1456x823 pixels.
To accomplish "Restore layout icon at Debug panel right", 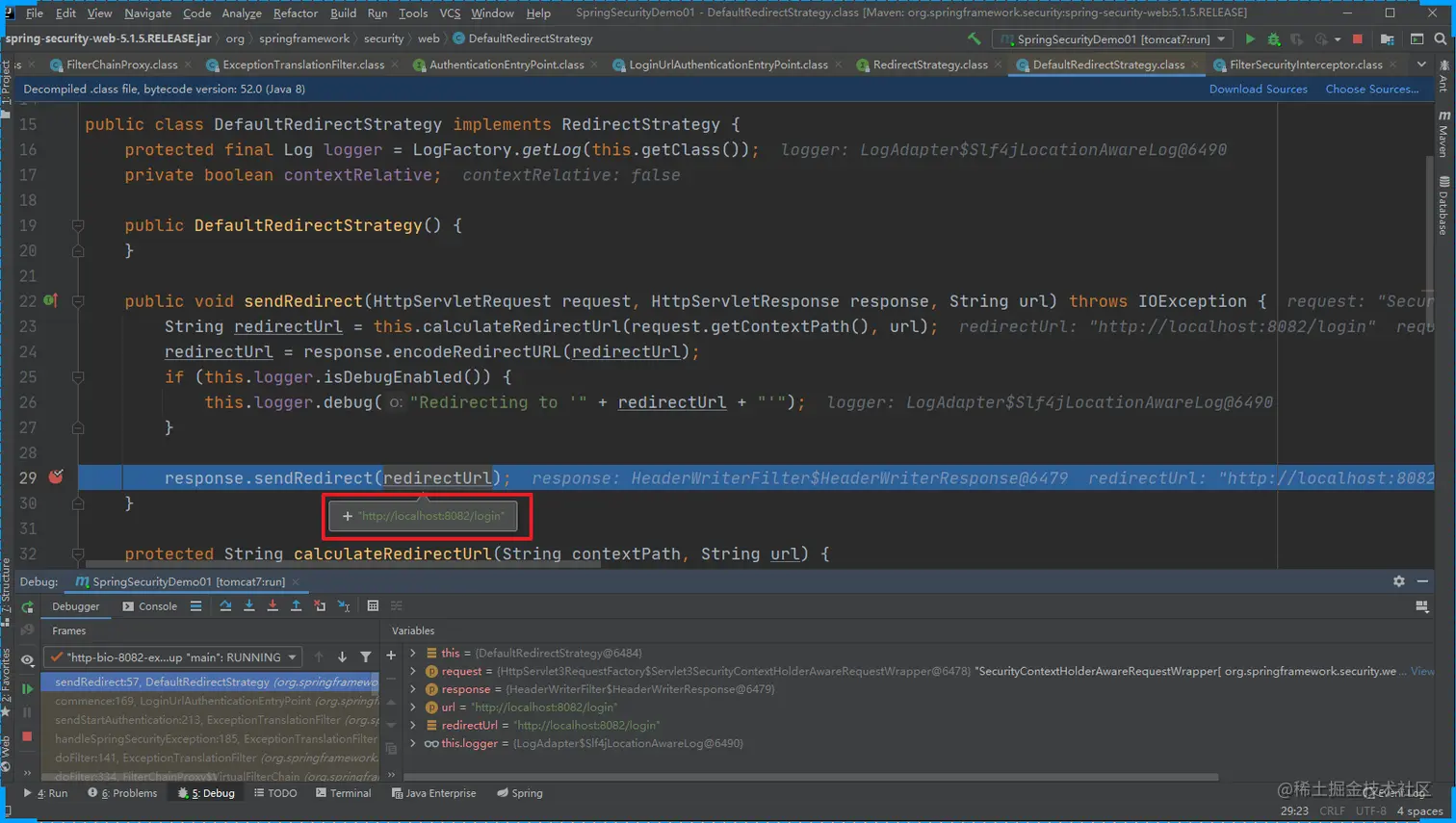I will (x=1421, y=606).
